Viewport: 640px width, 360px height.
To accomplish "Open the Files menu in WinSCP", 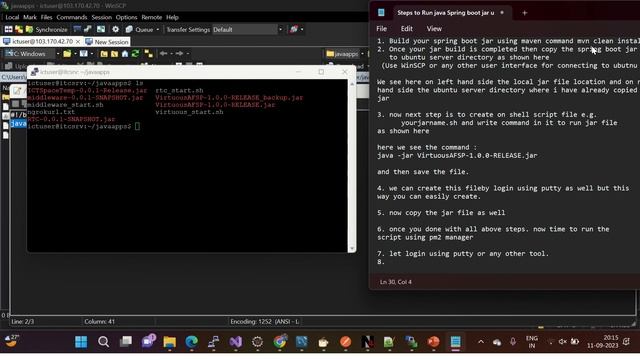I will [46, 17].
